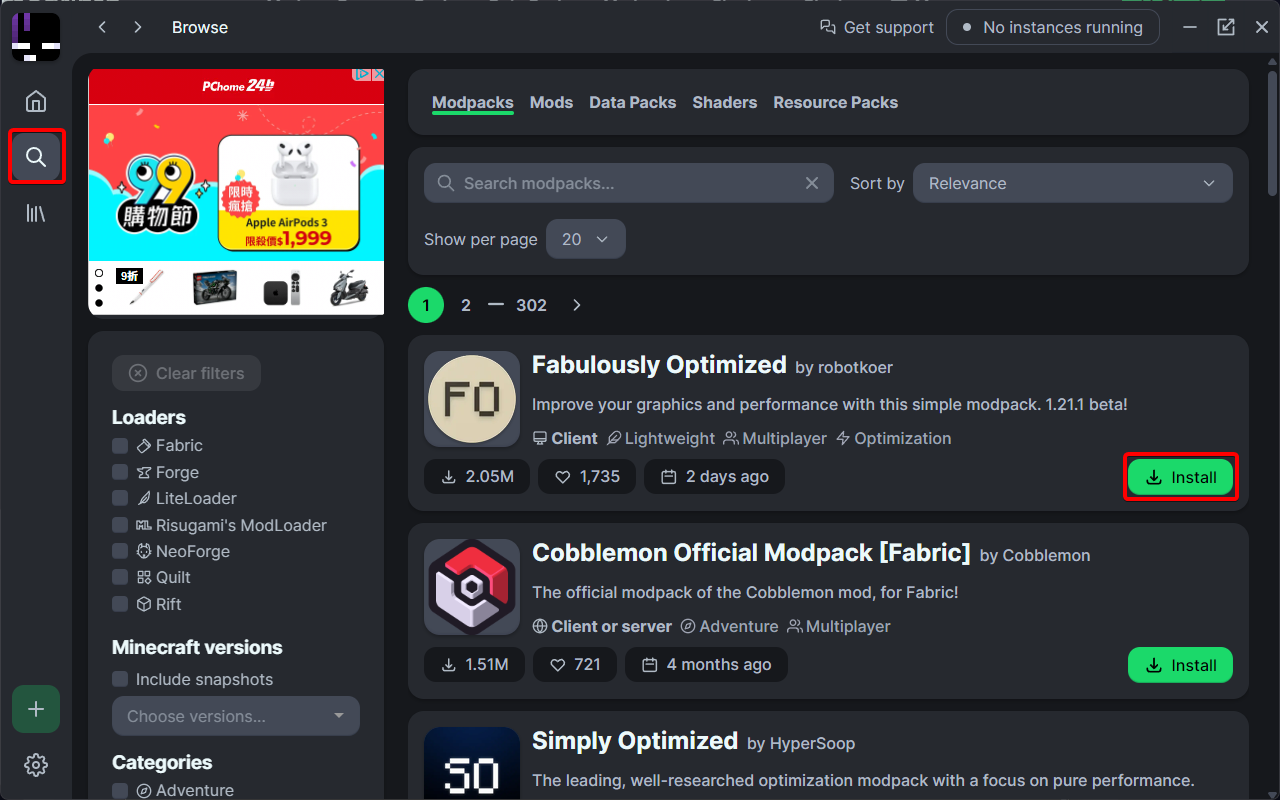
Task: Open the Choose versions dropdown
Action: point(236,716)
